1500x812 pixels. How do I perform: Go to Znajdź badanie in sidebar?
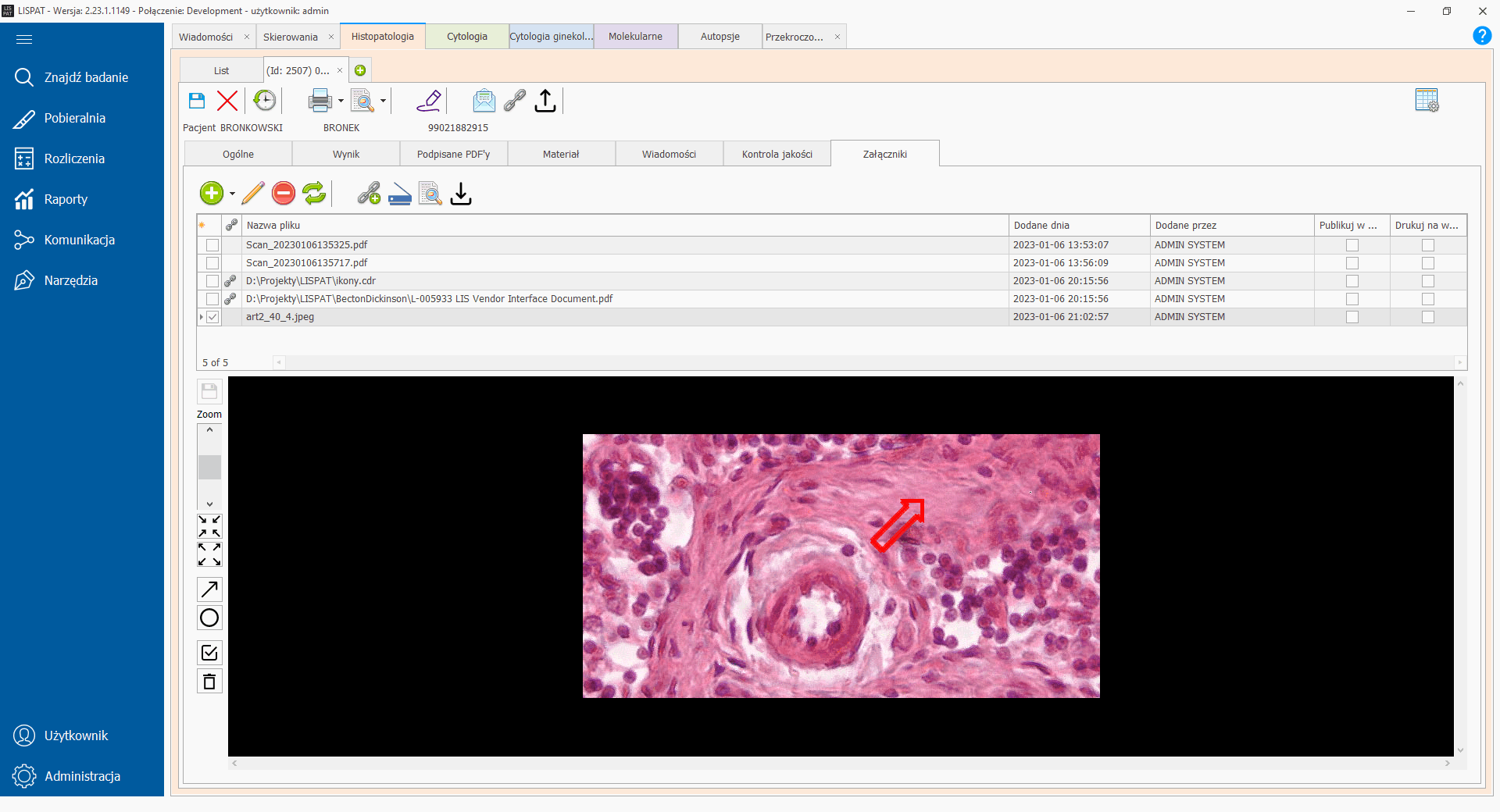click(x=86, y=77)
